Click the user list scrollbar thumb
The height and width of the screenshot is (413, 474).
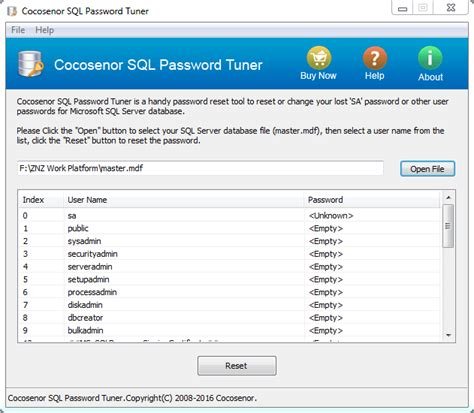[x=448, y=226]
